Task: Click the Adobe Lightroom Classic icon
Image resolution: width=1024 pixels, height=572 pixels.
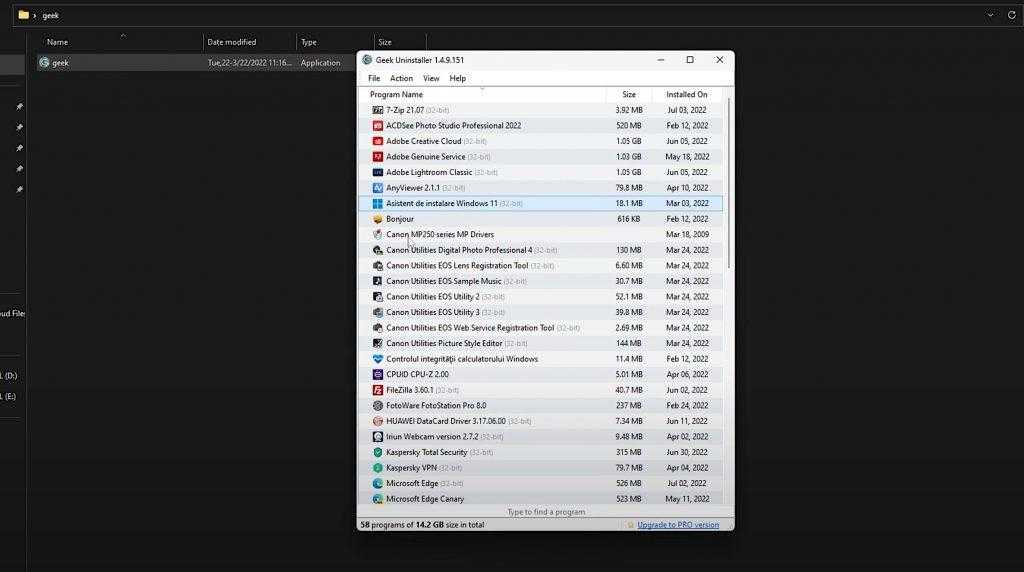Action: [377, 172]
